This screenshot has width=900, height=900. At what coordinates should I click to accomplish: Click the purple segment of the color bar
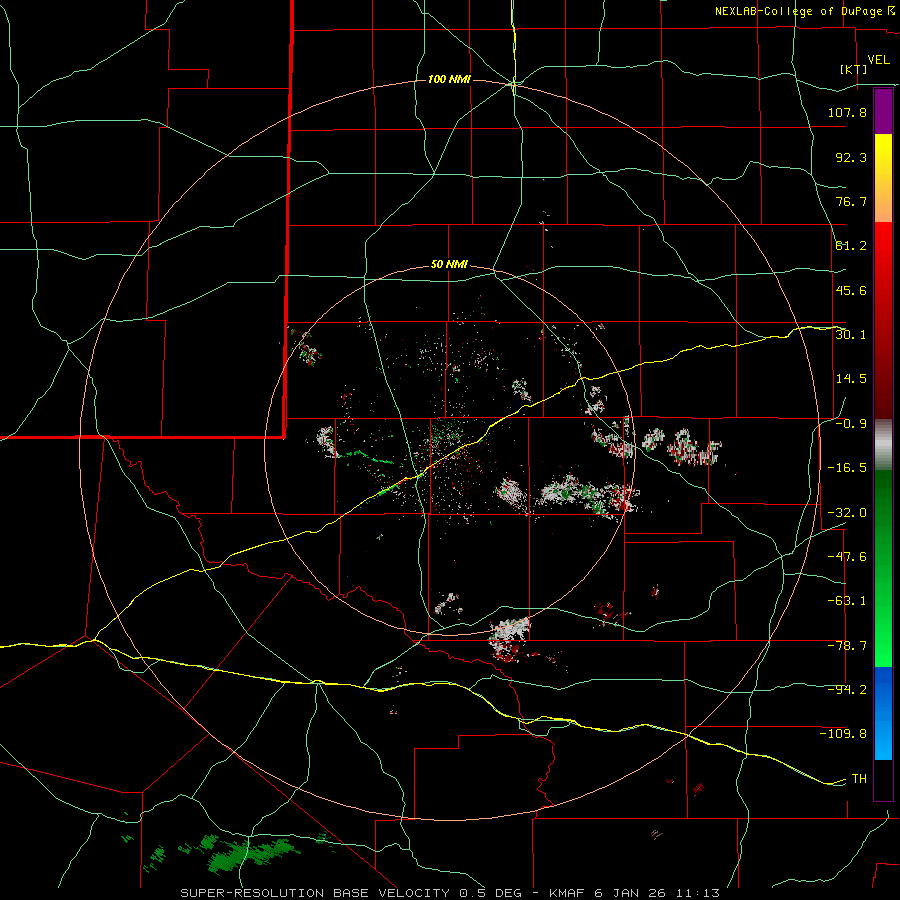[x=883, y=111]
